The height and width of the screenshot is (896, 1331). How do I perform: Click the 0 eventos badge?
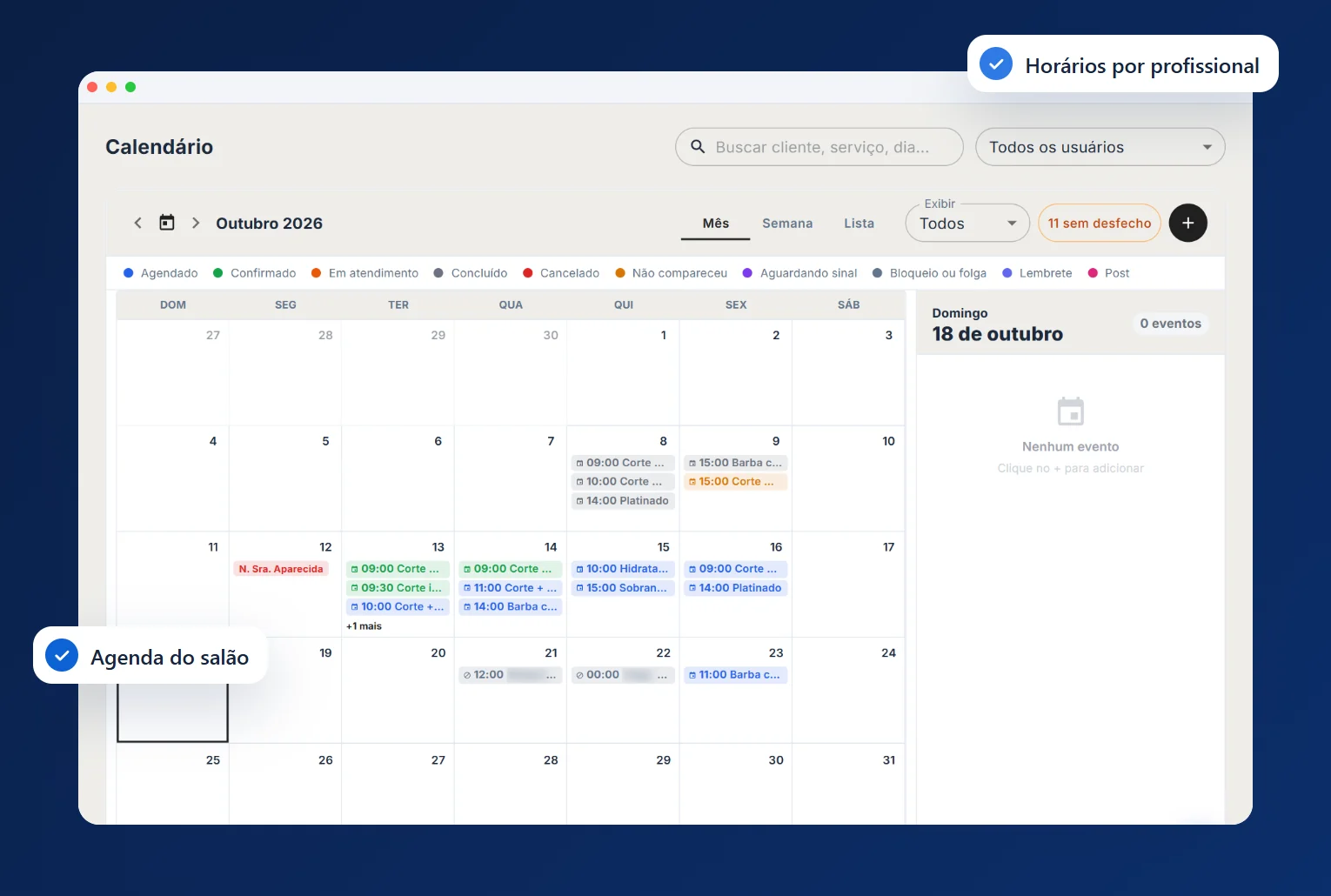[1170, 324]
